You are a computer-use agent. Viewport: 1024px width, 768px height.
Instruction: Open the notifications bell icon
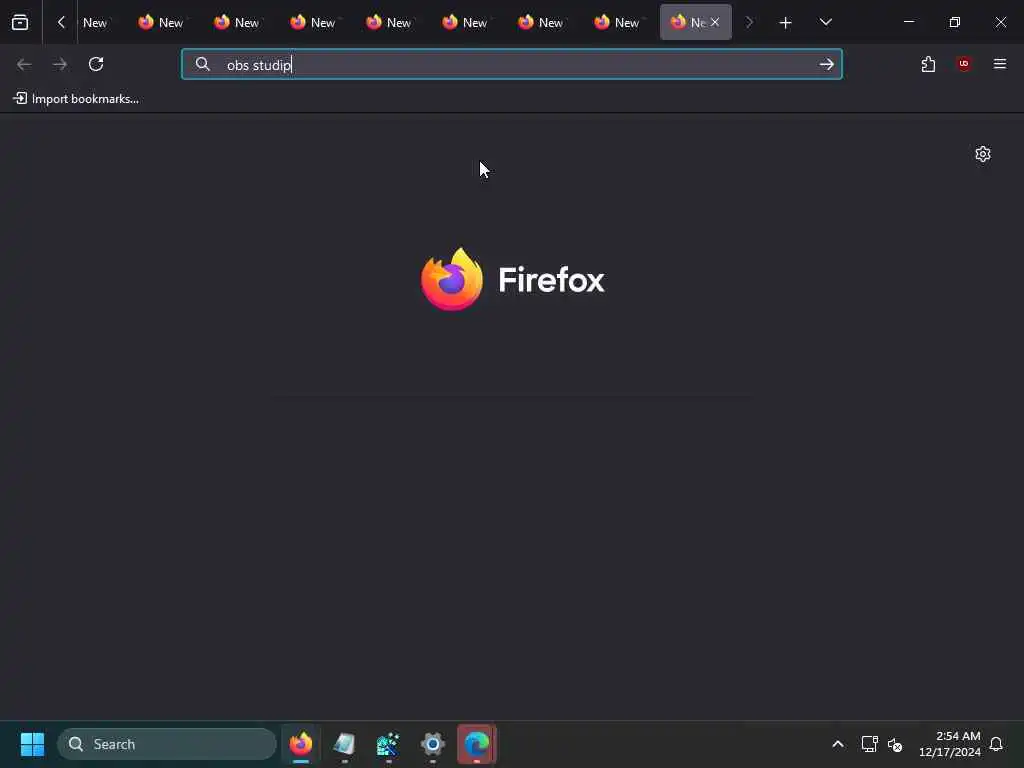tap(996, 744)
